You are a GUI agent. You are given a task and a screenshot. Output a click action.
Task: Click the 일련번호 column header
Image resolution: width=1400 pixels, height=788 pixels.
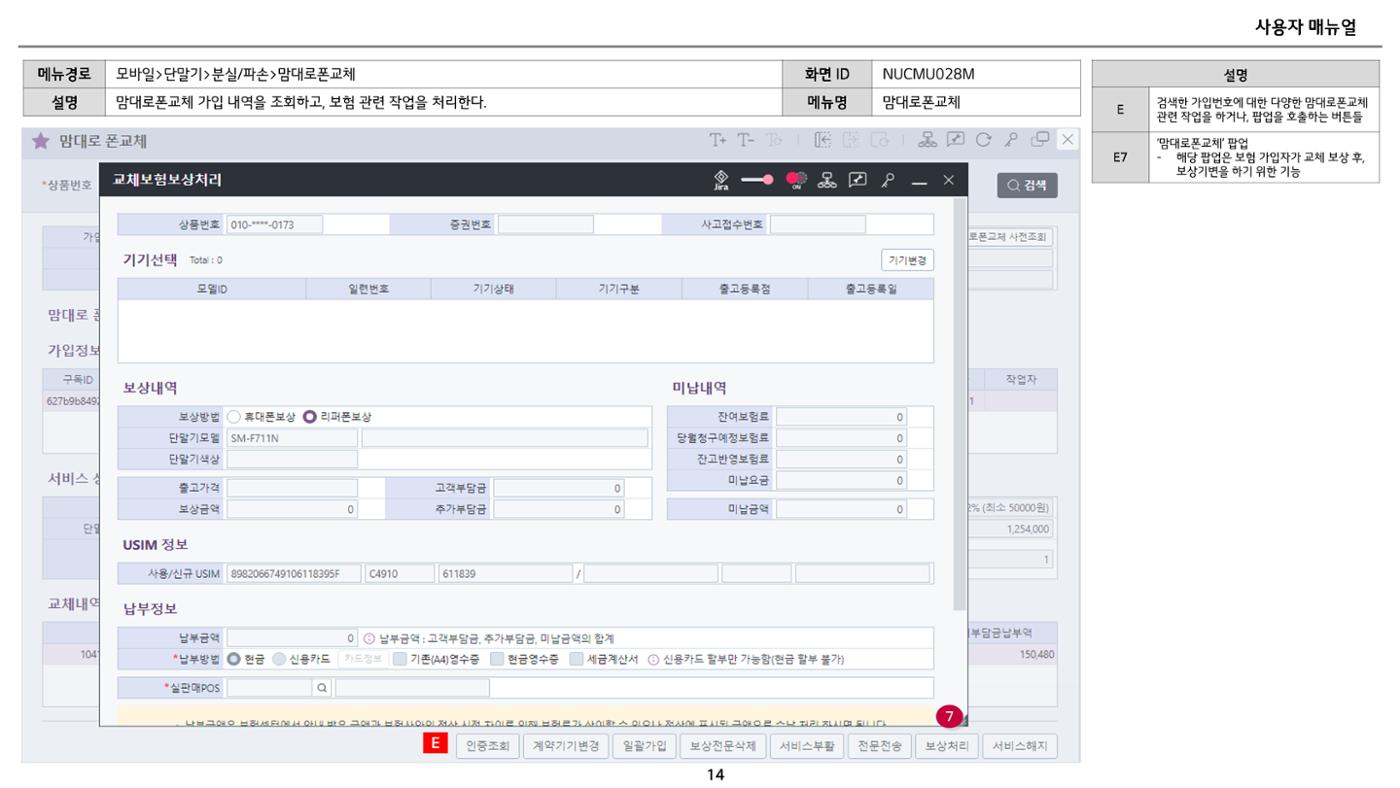[368, 289]
